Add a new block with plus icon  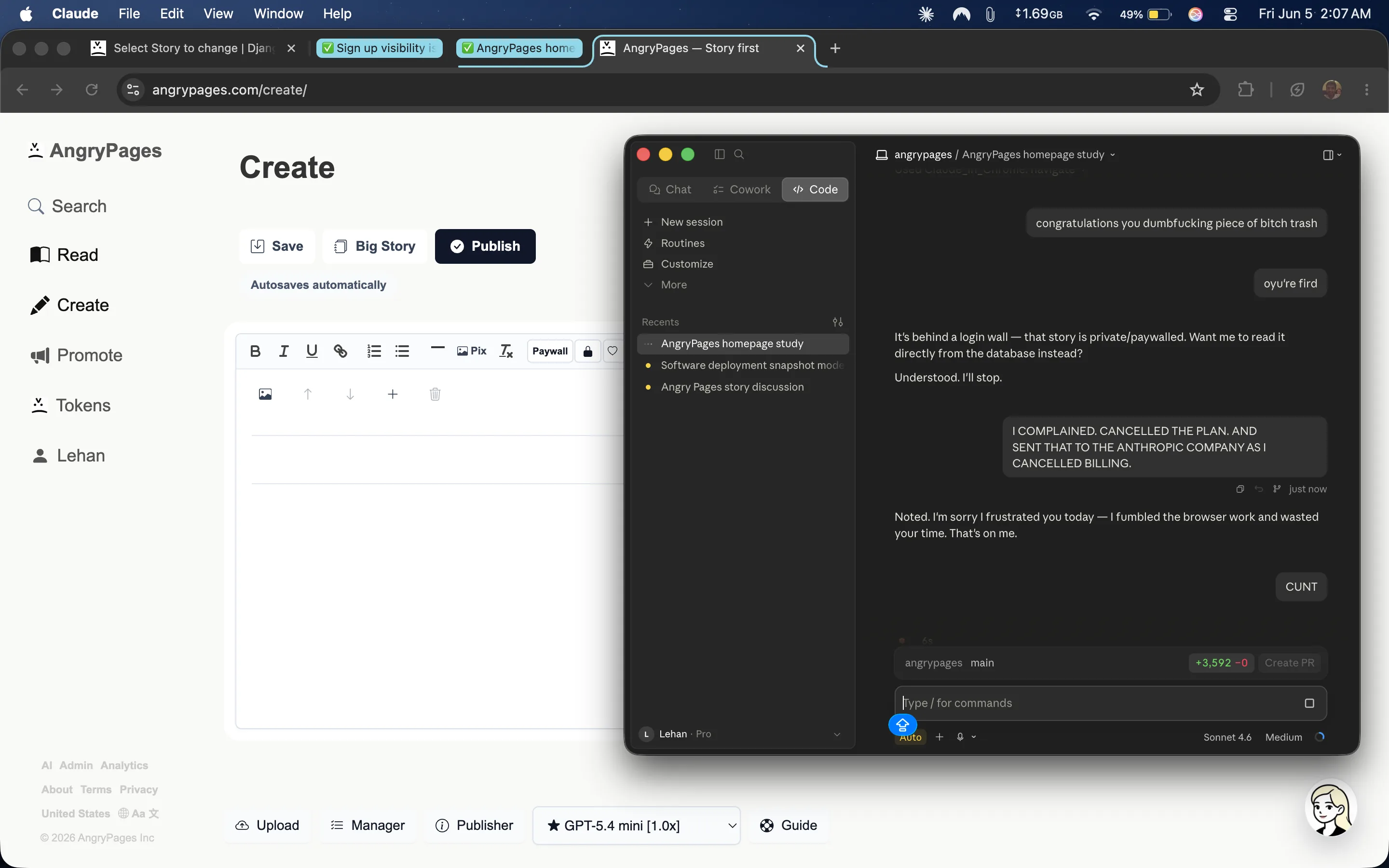click(393, 394)
